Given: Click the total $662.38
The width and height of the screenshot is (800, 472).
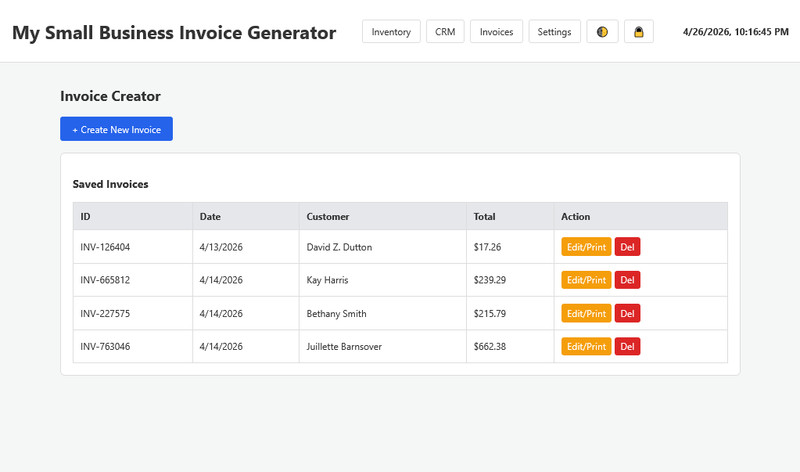Looking at the screenshot, I should tap(490, 346).
